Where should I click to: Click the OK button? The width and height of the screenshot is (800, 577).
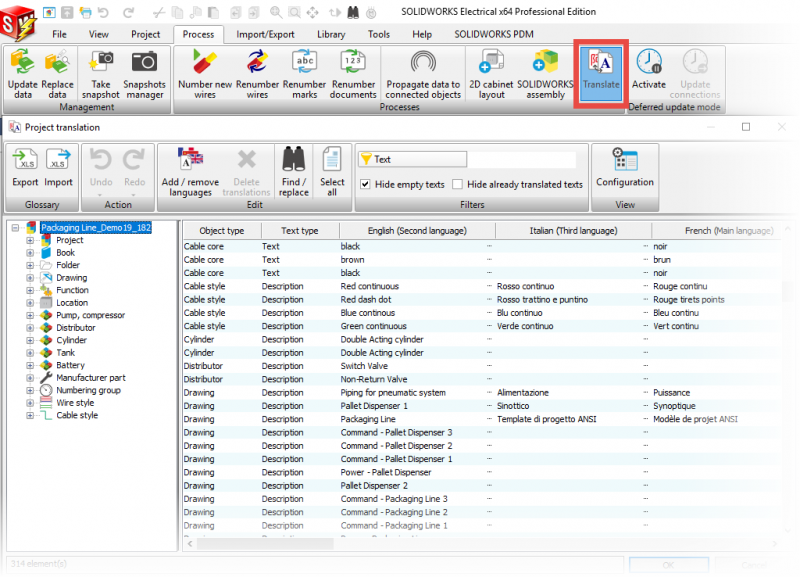(668, 565)
